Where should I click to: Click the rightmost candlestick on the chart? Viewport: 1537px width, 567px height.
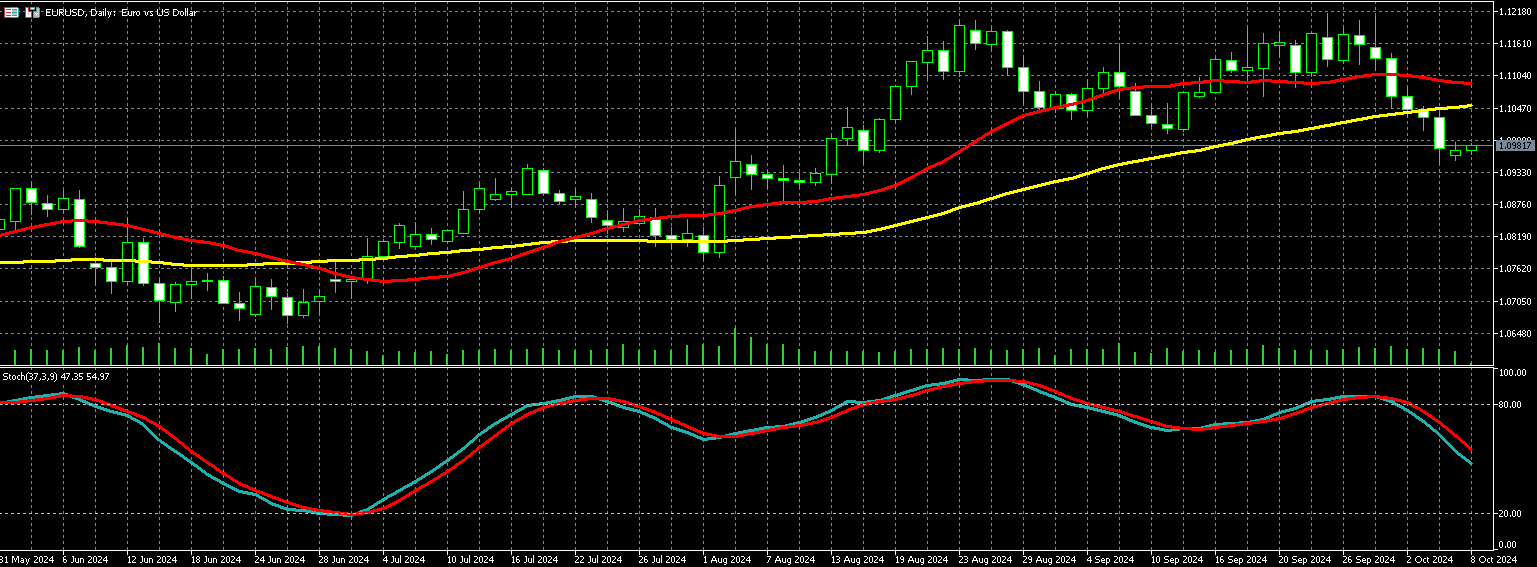pyautogui.click(x=1471, y=149)
